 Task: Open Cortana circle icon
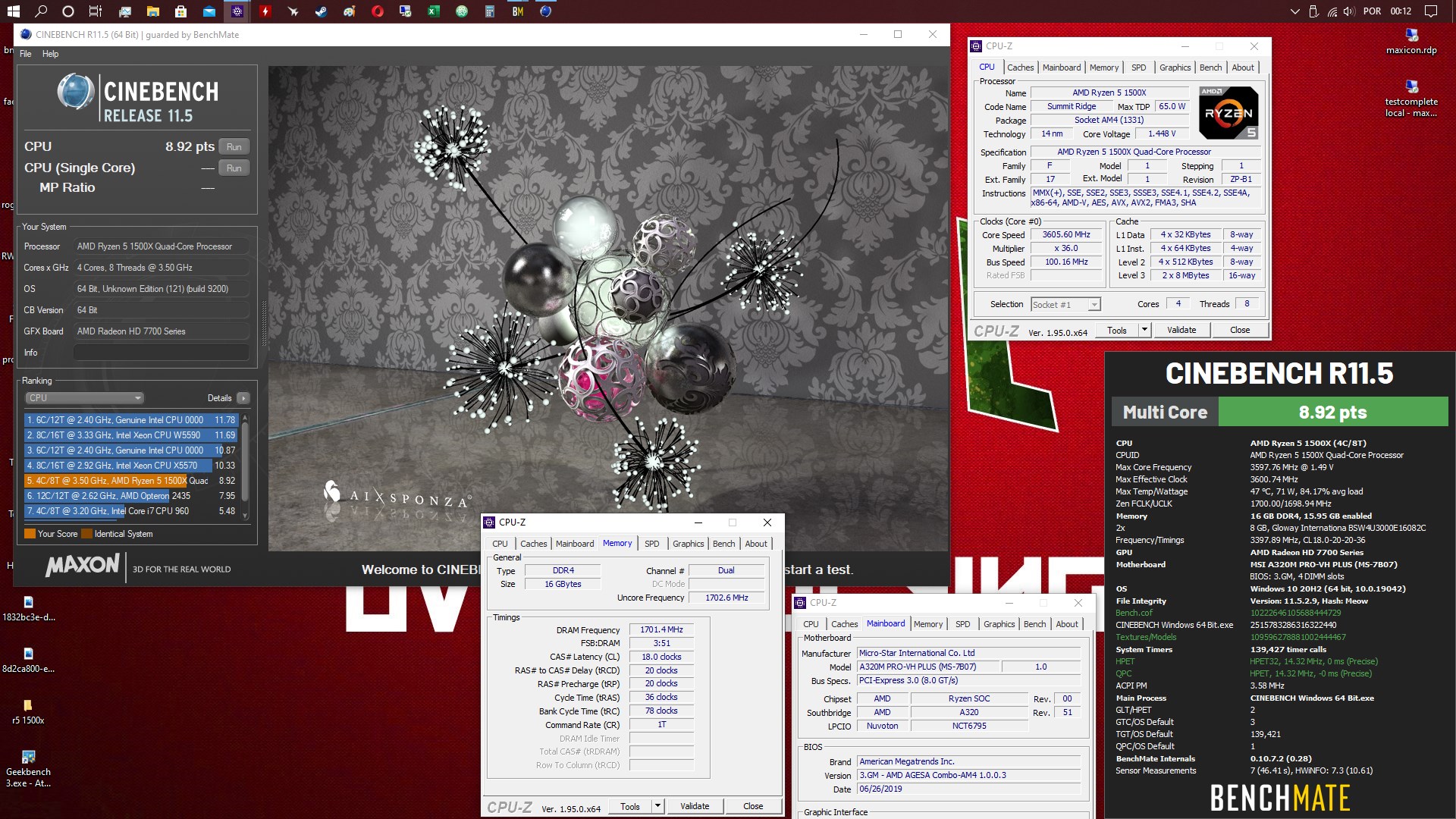68,11
